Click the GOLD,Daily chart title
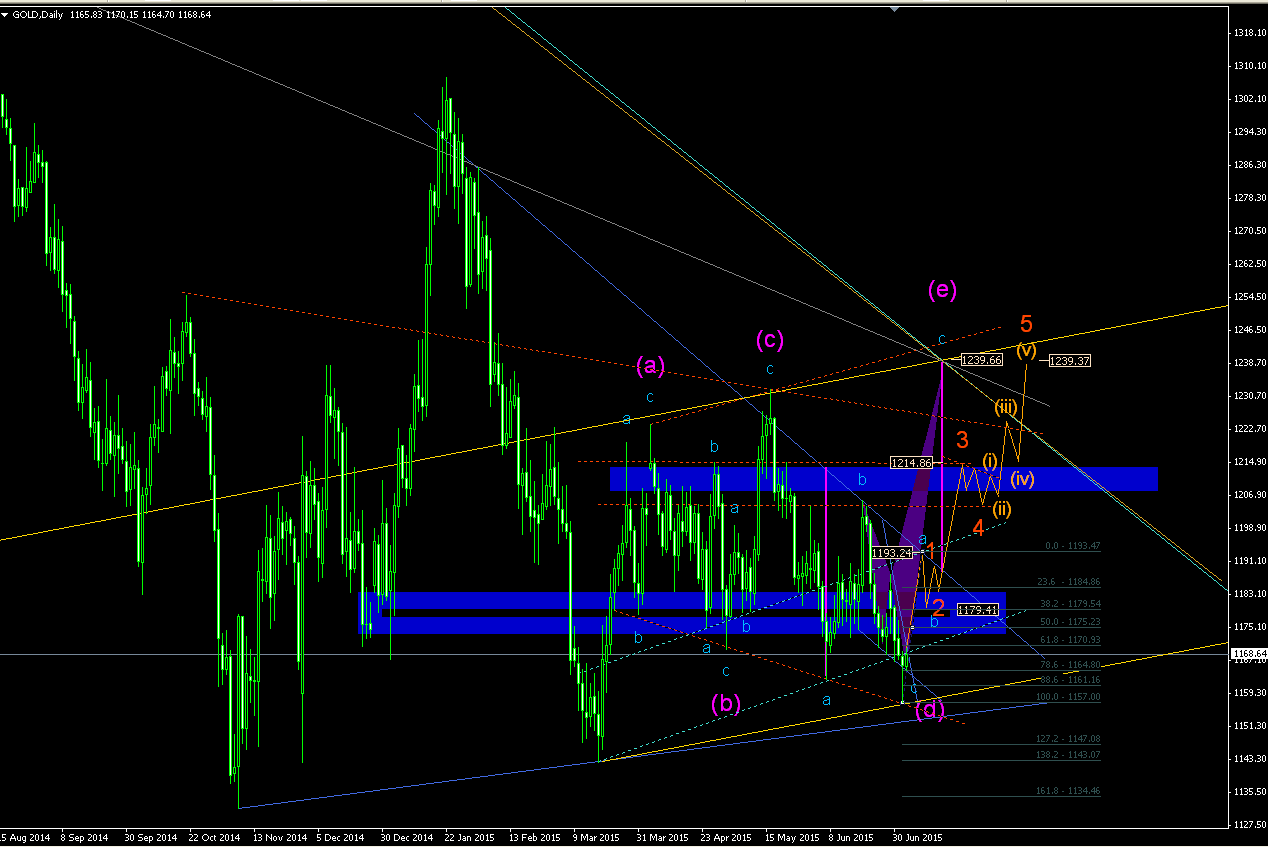 [x=38, y=15]
